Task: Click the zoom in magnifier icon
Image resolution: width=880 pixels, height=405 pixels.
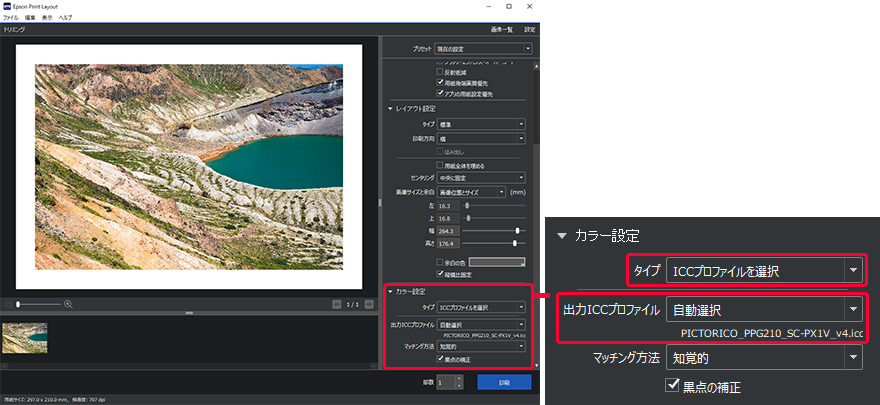Action: (x=68, y=304)
